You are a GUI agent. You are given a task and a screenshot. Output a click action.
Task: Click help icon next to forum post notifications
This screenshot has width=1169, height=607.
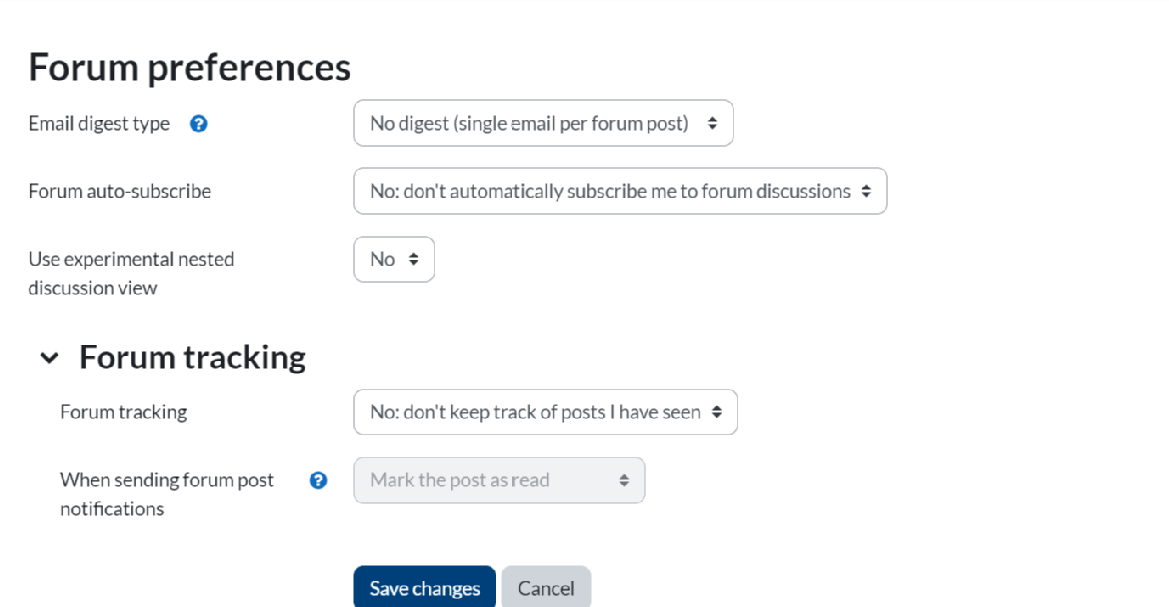(x=318, y=480)
